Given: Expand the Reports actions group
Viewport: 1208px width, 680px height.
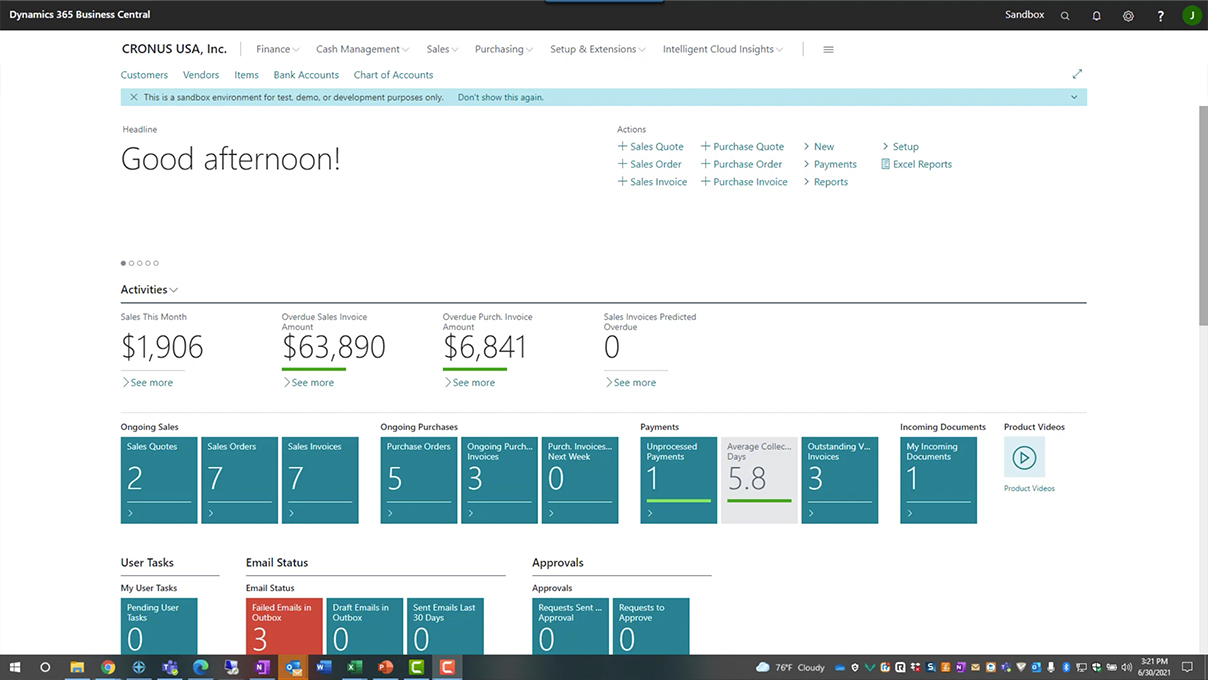Looking at the screenshot, I should pos(826,182).
